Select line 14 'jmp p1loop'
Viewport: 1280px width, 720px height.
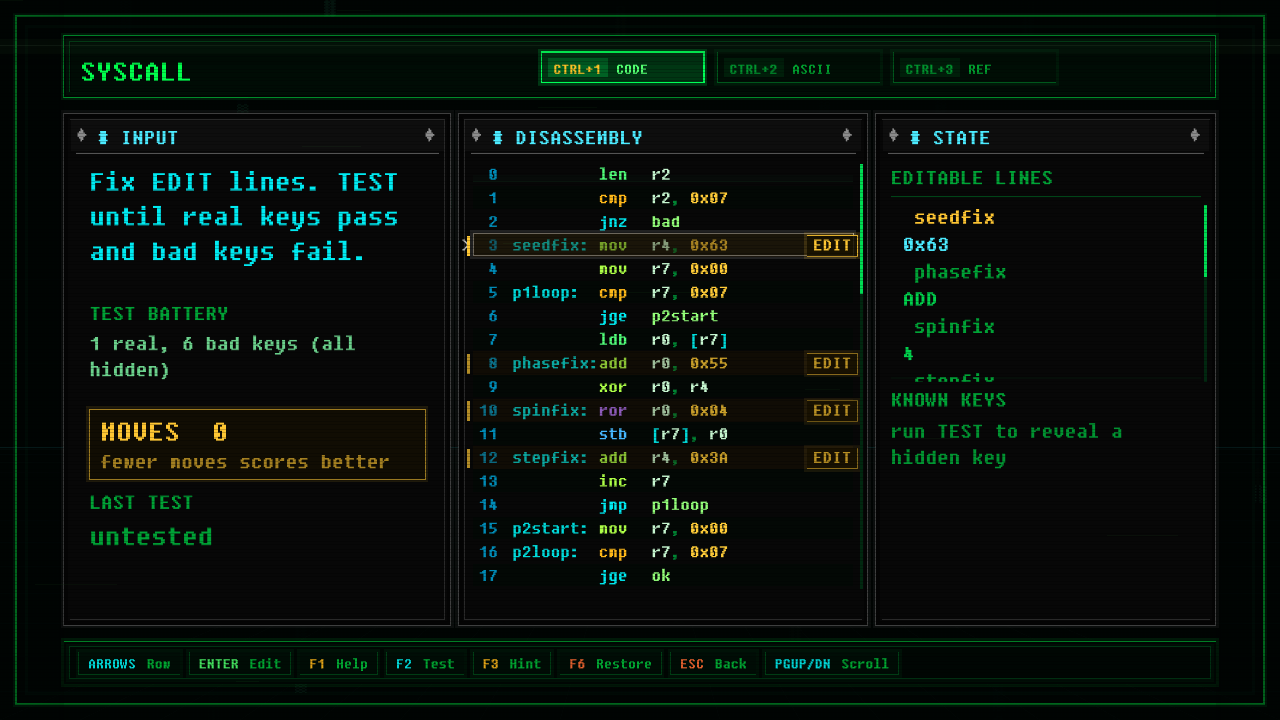point(663,505)
